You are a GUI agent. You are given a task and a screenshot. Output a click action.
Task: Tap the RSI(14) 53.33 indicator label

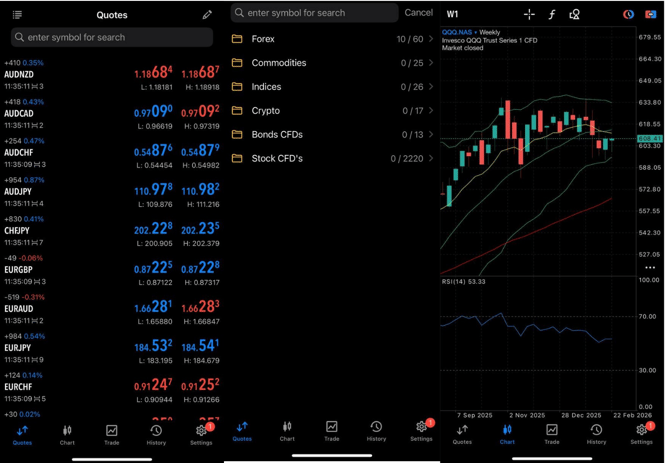coord(463,282)
